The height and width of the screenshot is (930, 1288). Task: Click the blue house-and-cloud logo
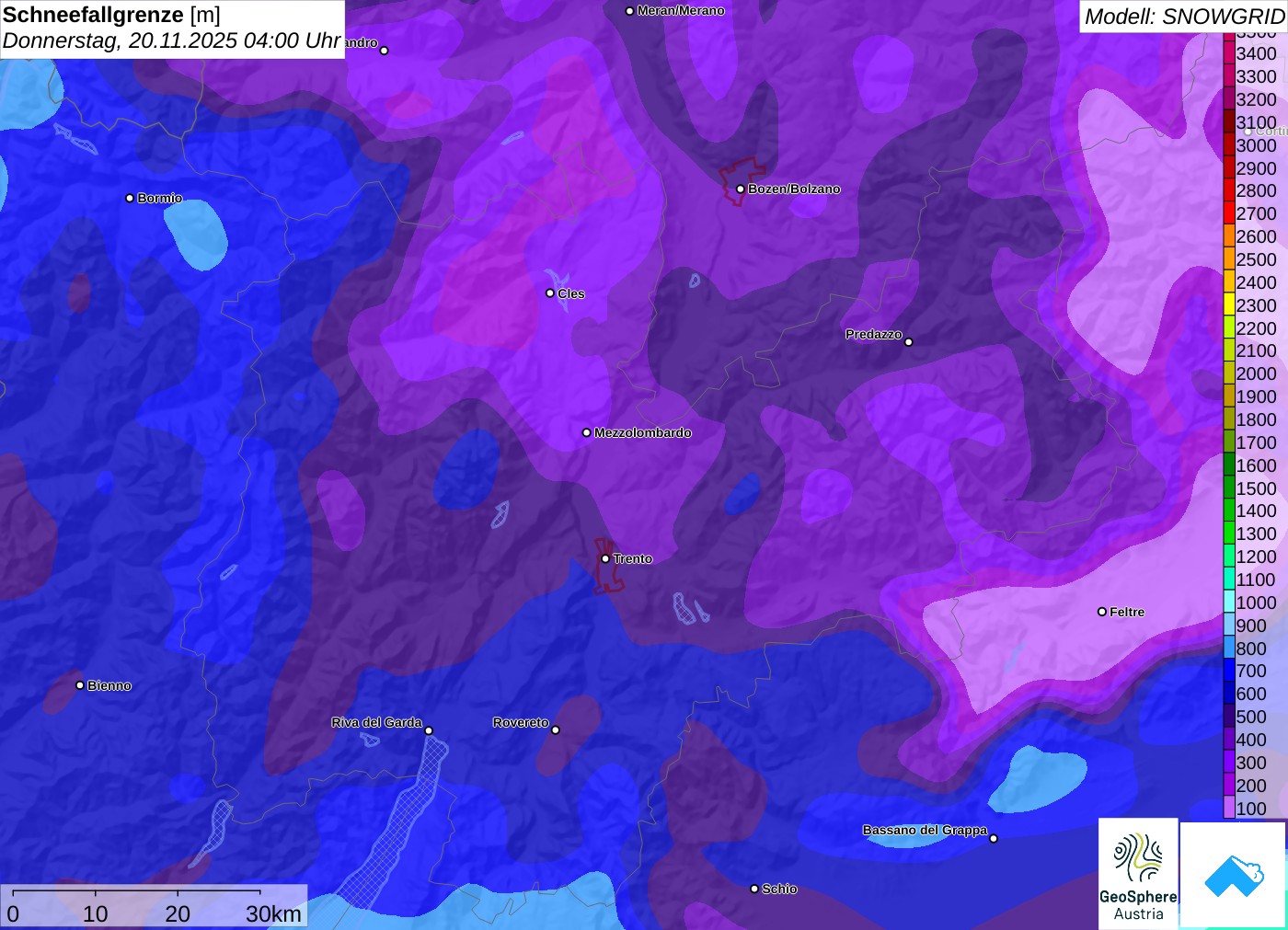(1233, 875)
